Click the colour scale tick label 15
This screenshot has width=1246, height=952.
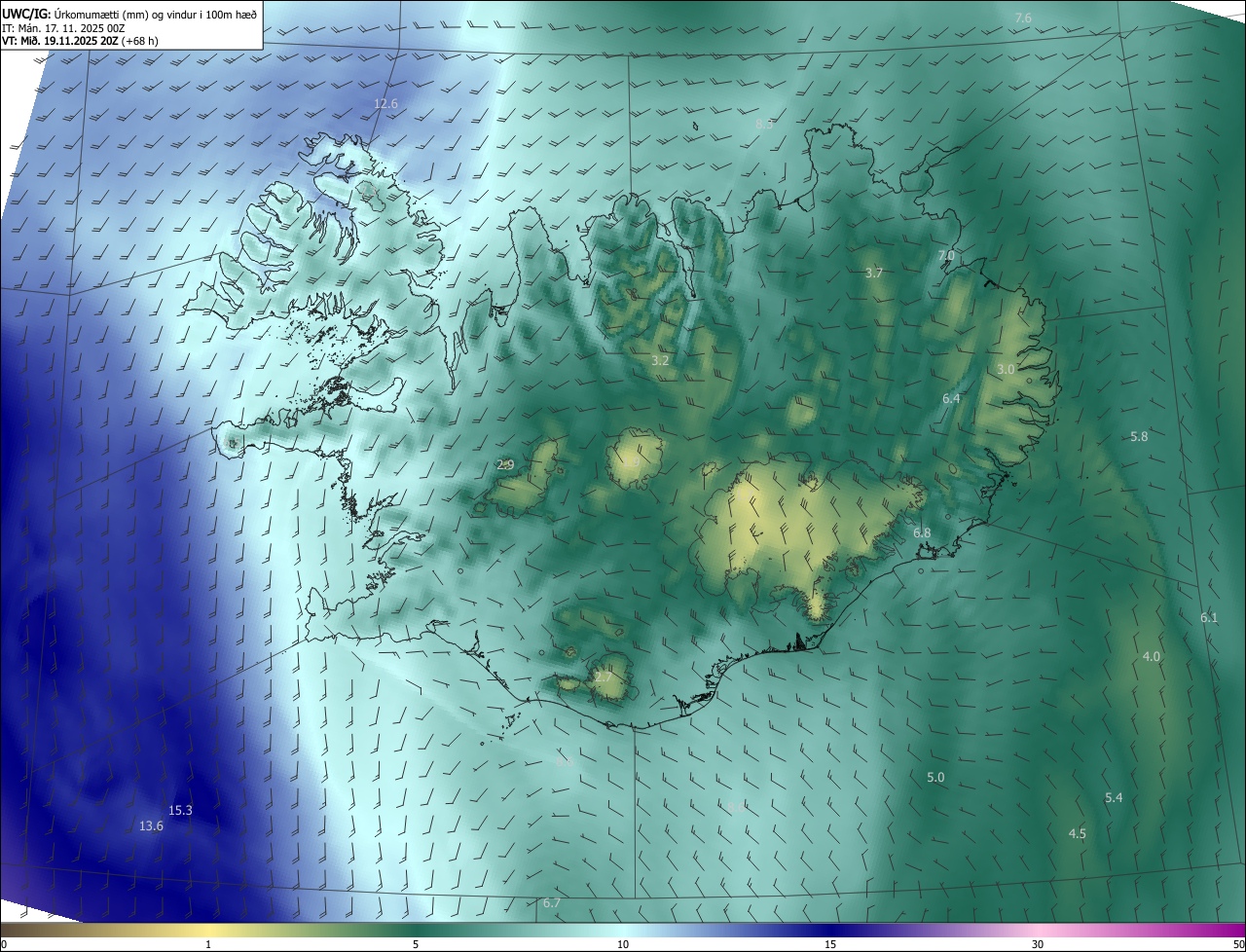click(830, 945)
